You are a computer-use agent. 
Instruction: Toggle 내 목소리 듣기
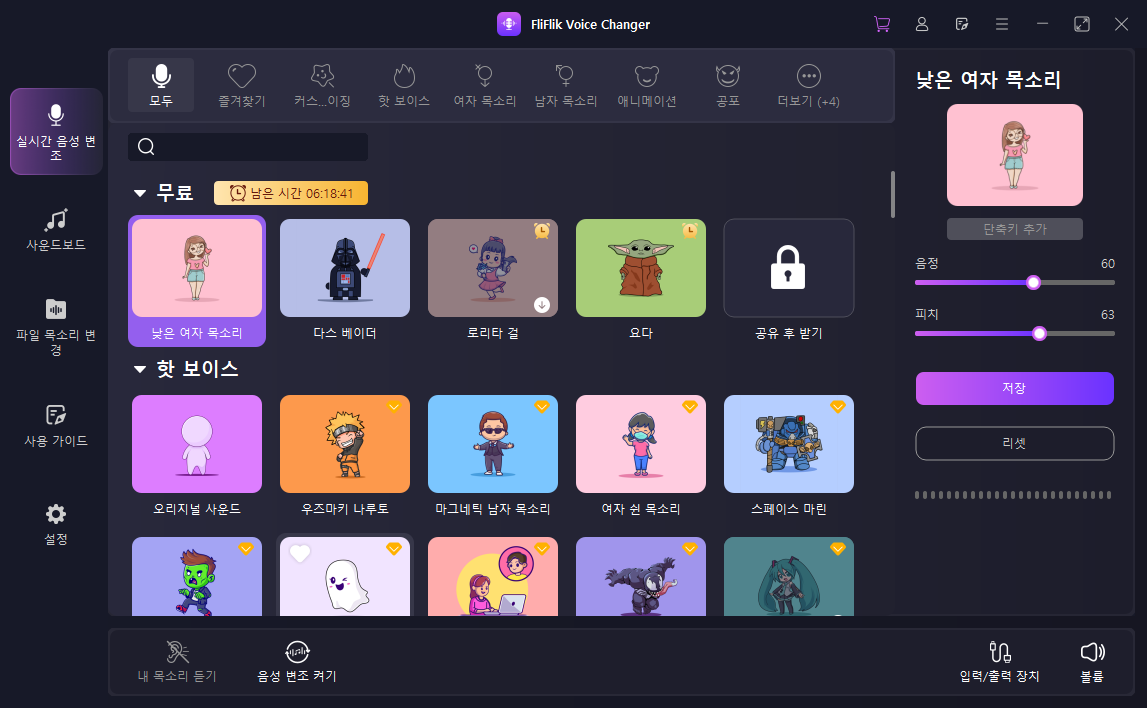pos(177,661)
